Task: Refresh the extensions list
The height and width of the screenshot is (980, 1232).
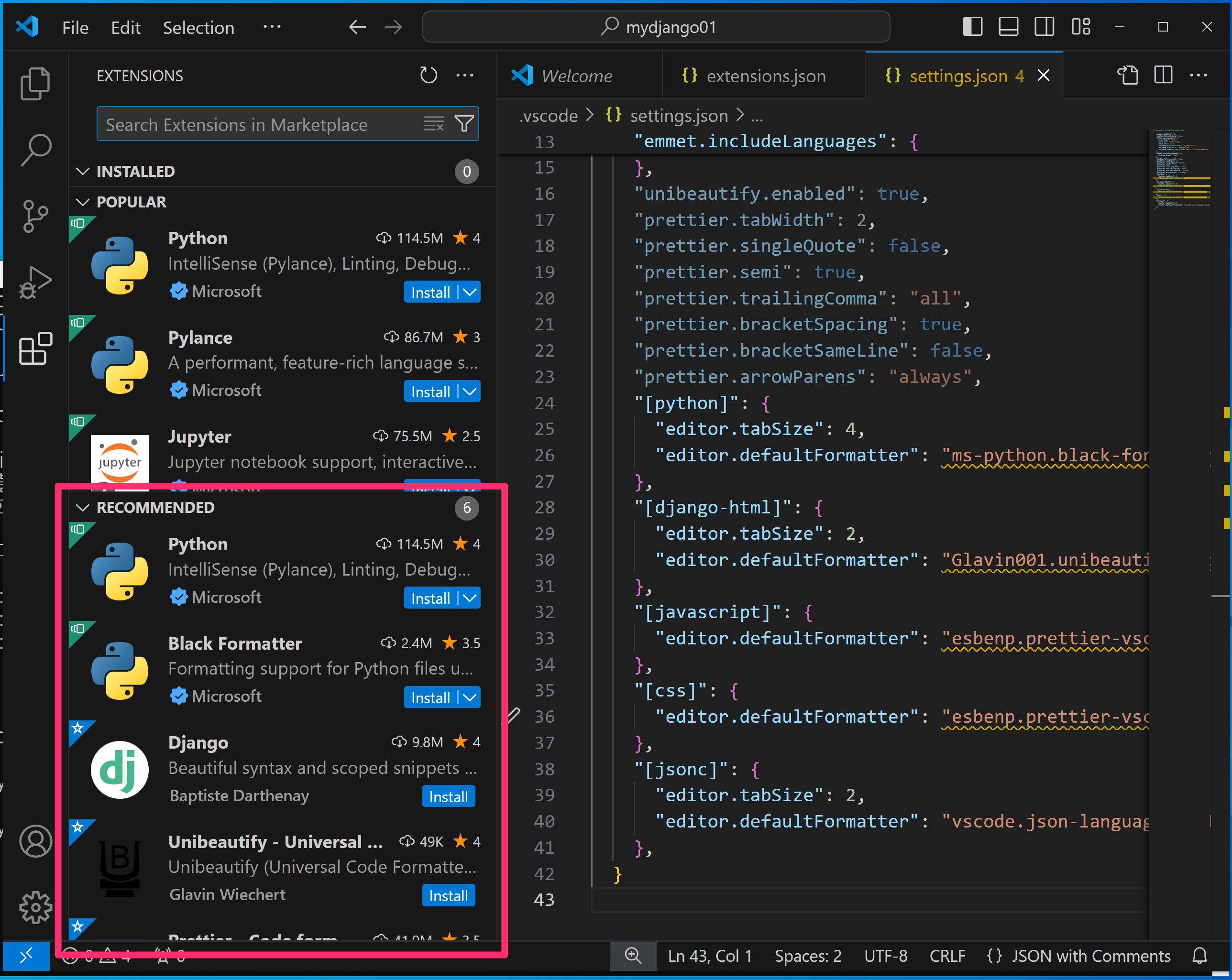Action: [428, 76]
